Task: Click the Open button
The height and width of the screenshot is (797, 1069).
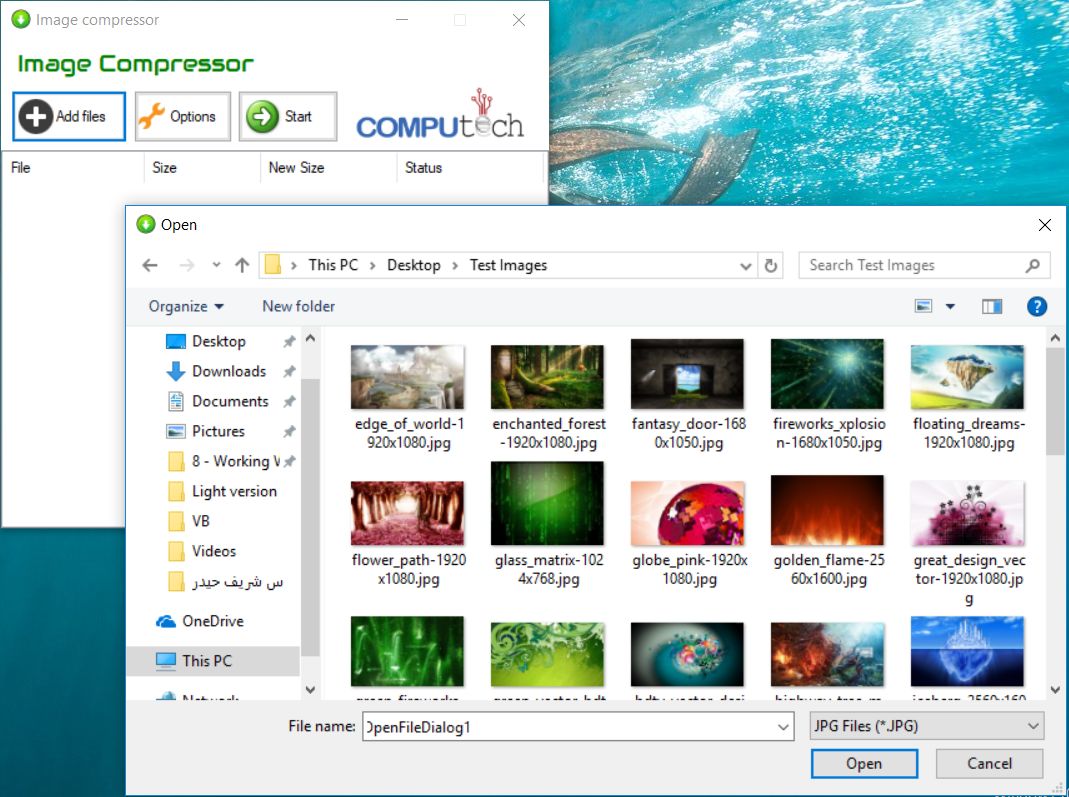Action: 864,763
